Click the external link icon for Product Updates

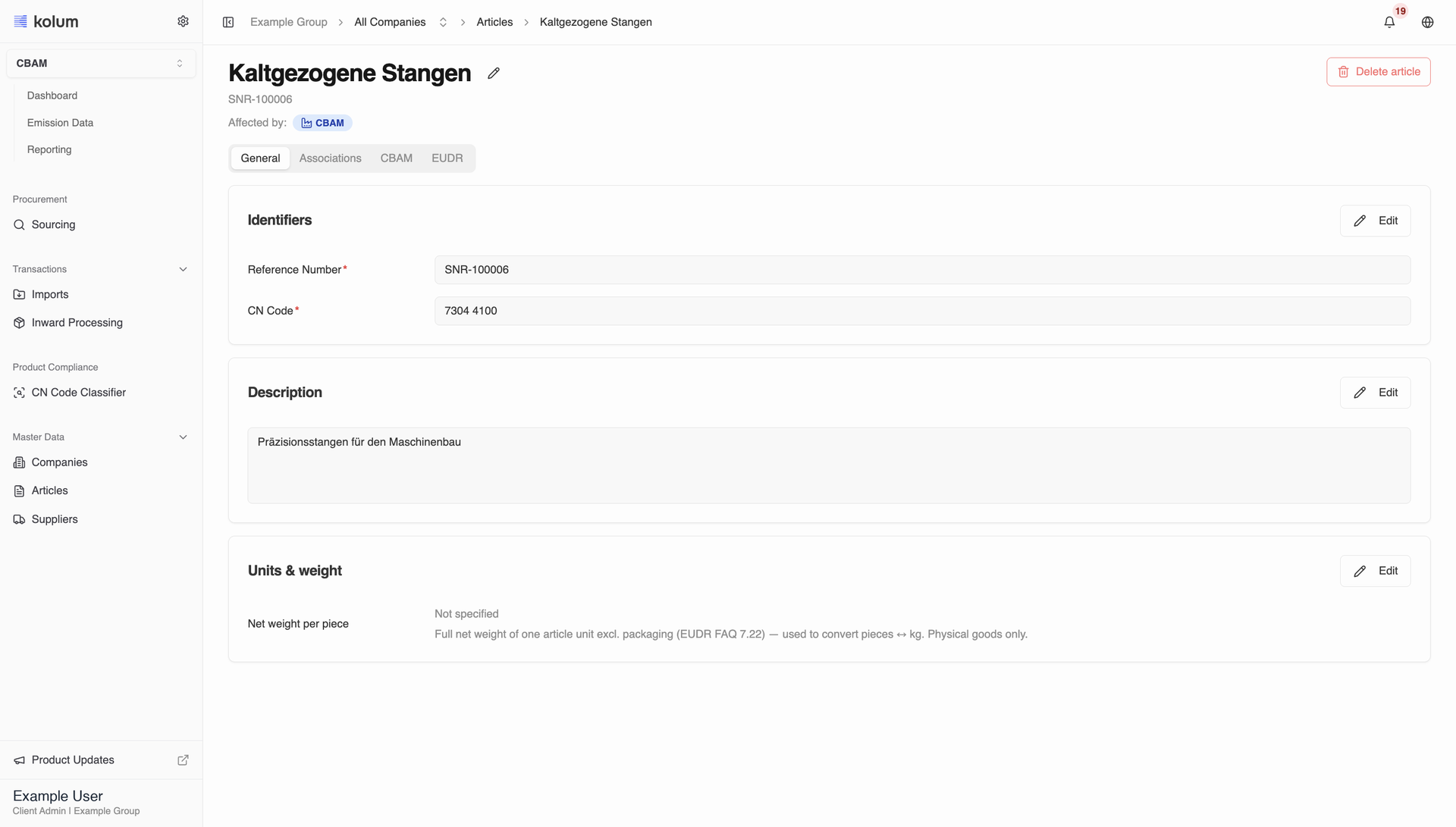point(183,760)
